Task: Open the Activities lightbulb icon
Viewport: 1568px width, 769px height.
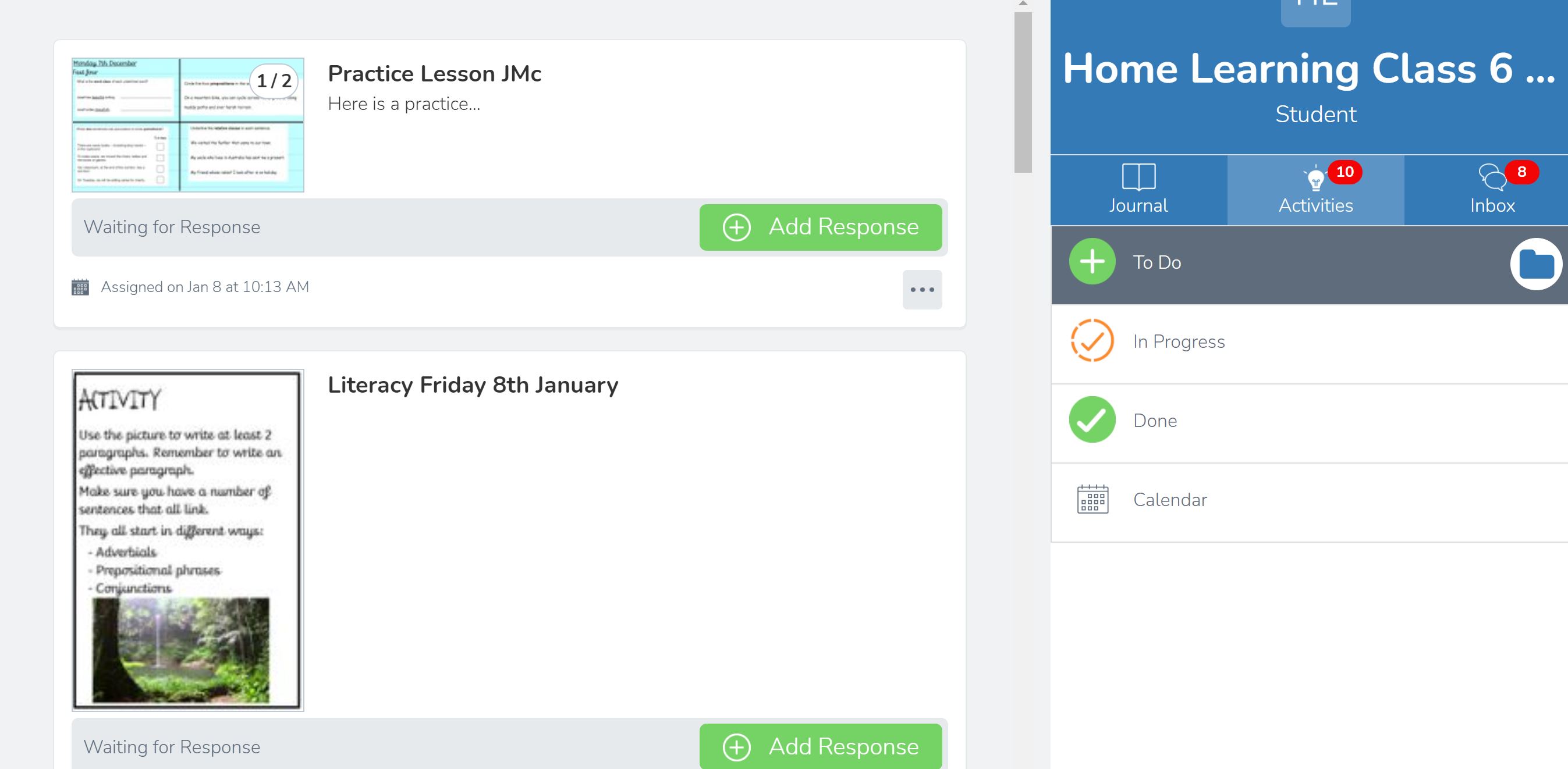Action: (1315, 179)
